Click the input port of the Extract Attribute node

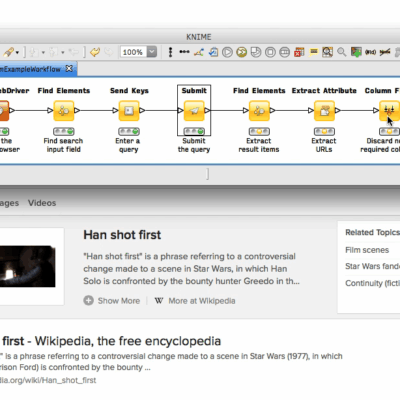(x=311, y=110)
